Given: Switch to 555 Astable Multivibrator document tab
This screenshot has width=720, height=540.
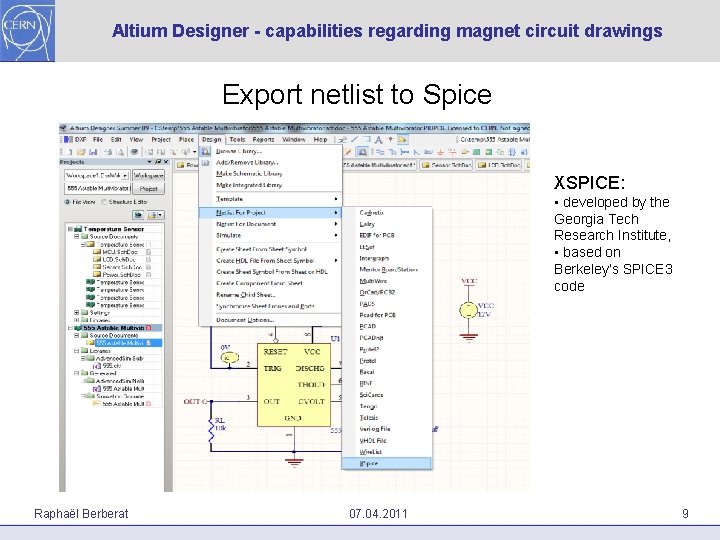Looking at the screenshot, I should 379,165.
